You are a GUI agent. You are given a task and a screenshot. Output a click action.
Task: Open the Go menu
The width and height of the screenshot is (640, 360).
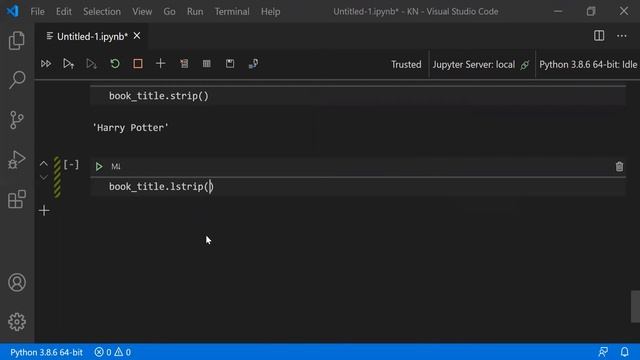pos(169,11)
